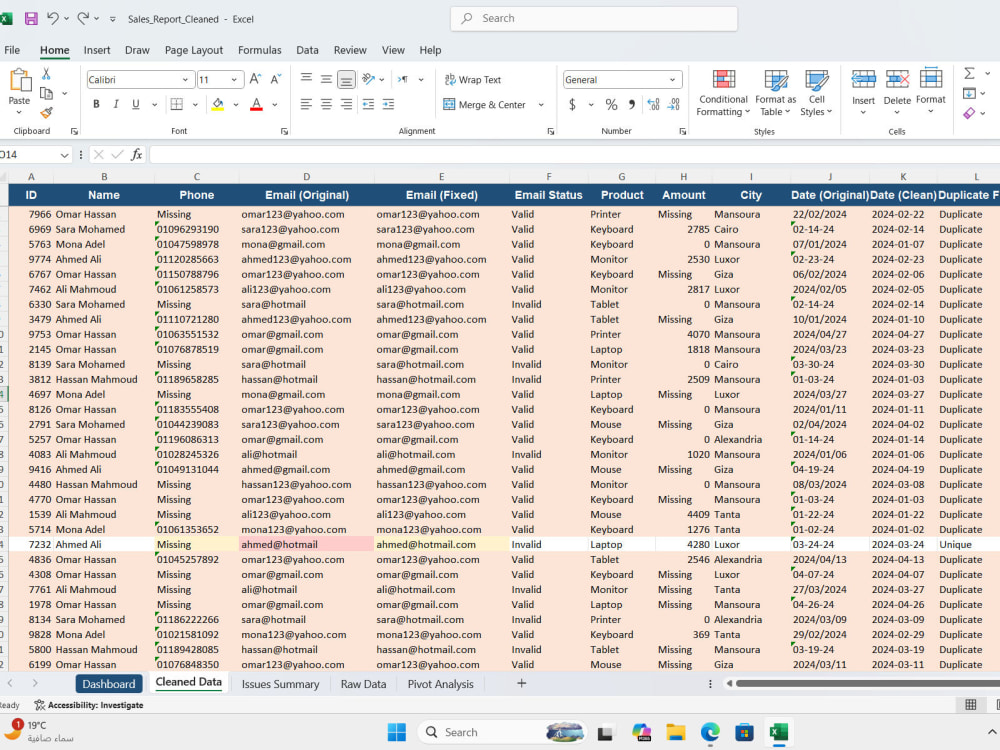Open the Formulas ribbon tab
This screenshot has width=1000, height=750.
pyautogui.click(x=260, y=50)
